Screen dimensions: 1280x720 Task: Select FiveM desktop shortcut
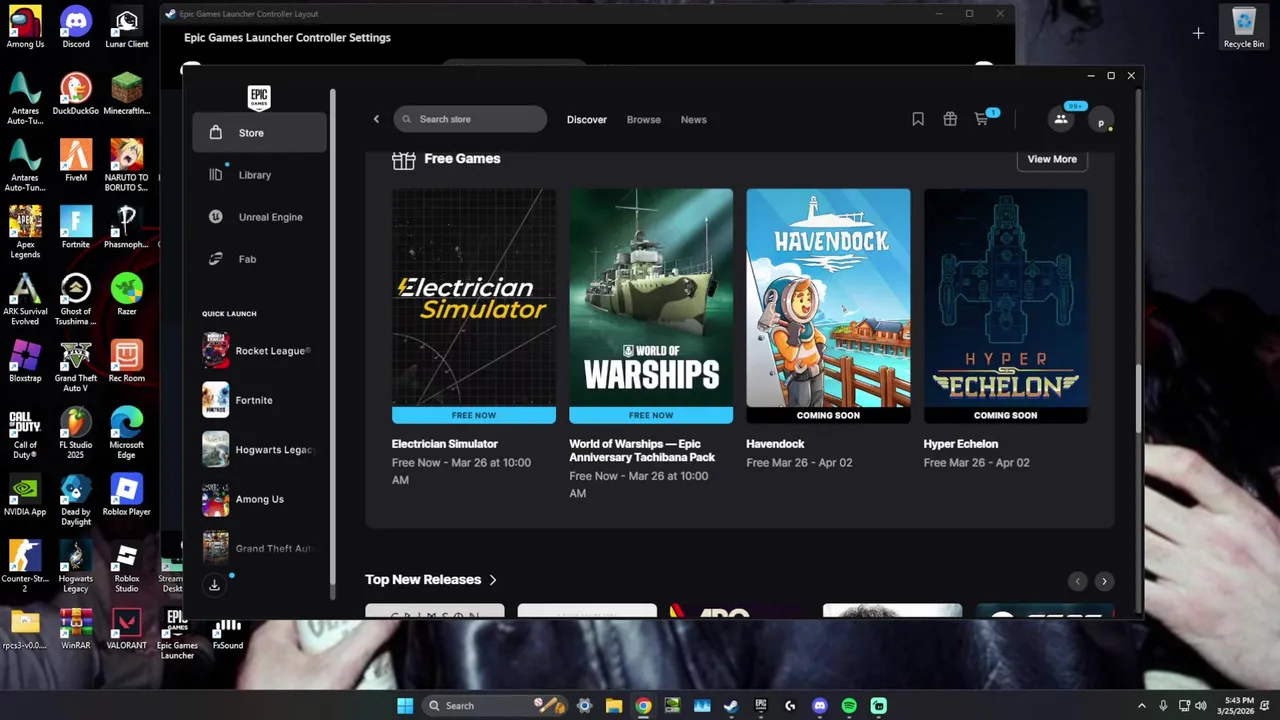click(x=76, y=161)
